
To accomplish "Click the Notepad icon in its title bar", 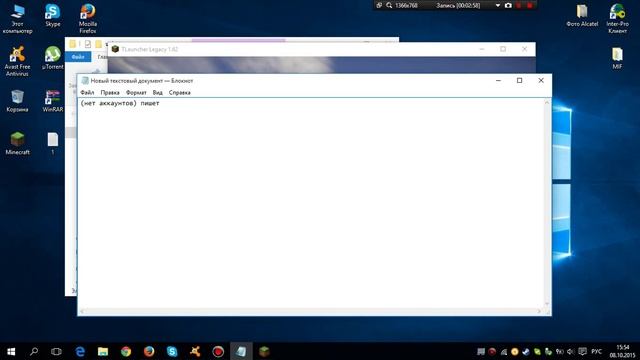I will click(x=85, y=80).
